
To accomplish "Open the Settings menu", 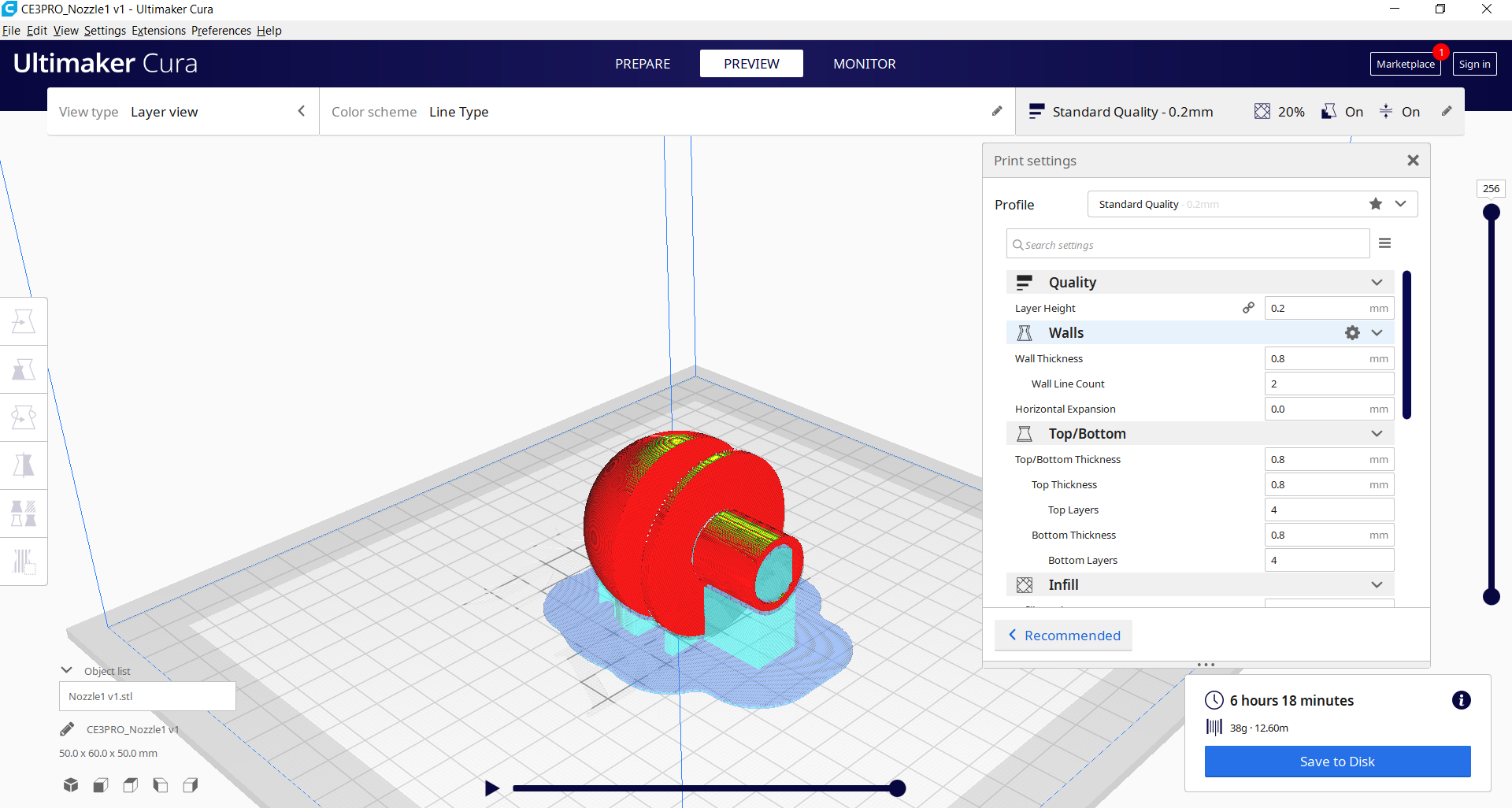I will (x=105, y=31).
